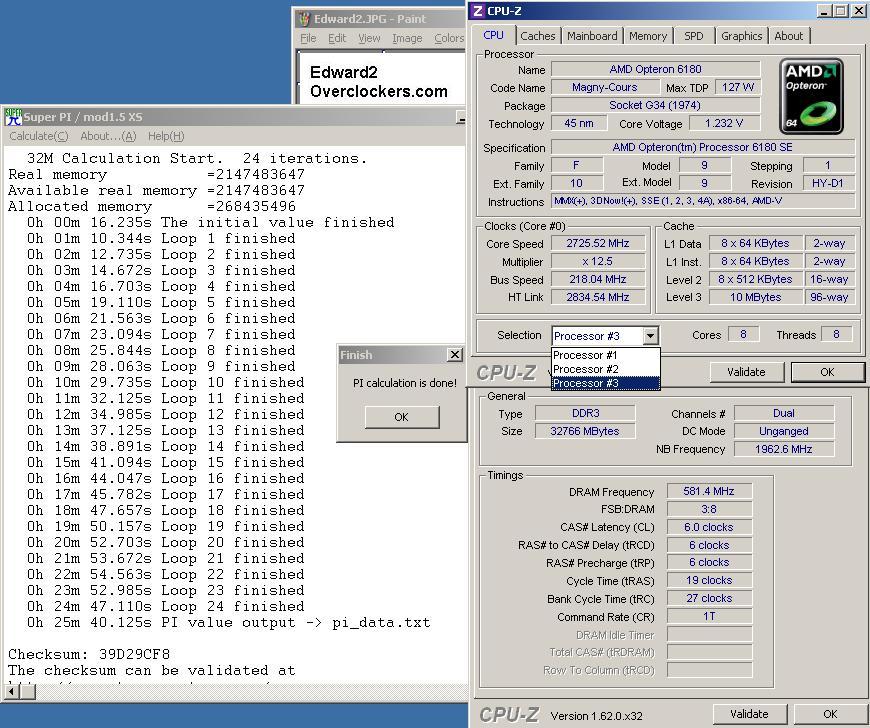Viewport: 870px width, 728px height.
Task: Switch to the SPD tab
Action: click(694, 36)
